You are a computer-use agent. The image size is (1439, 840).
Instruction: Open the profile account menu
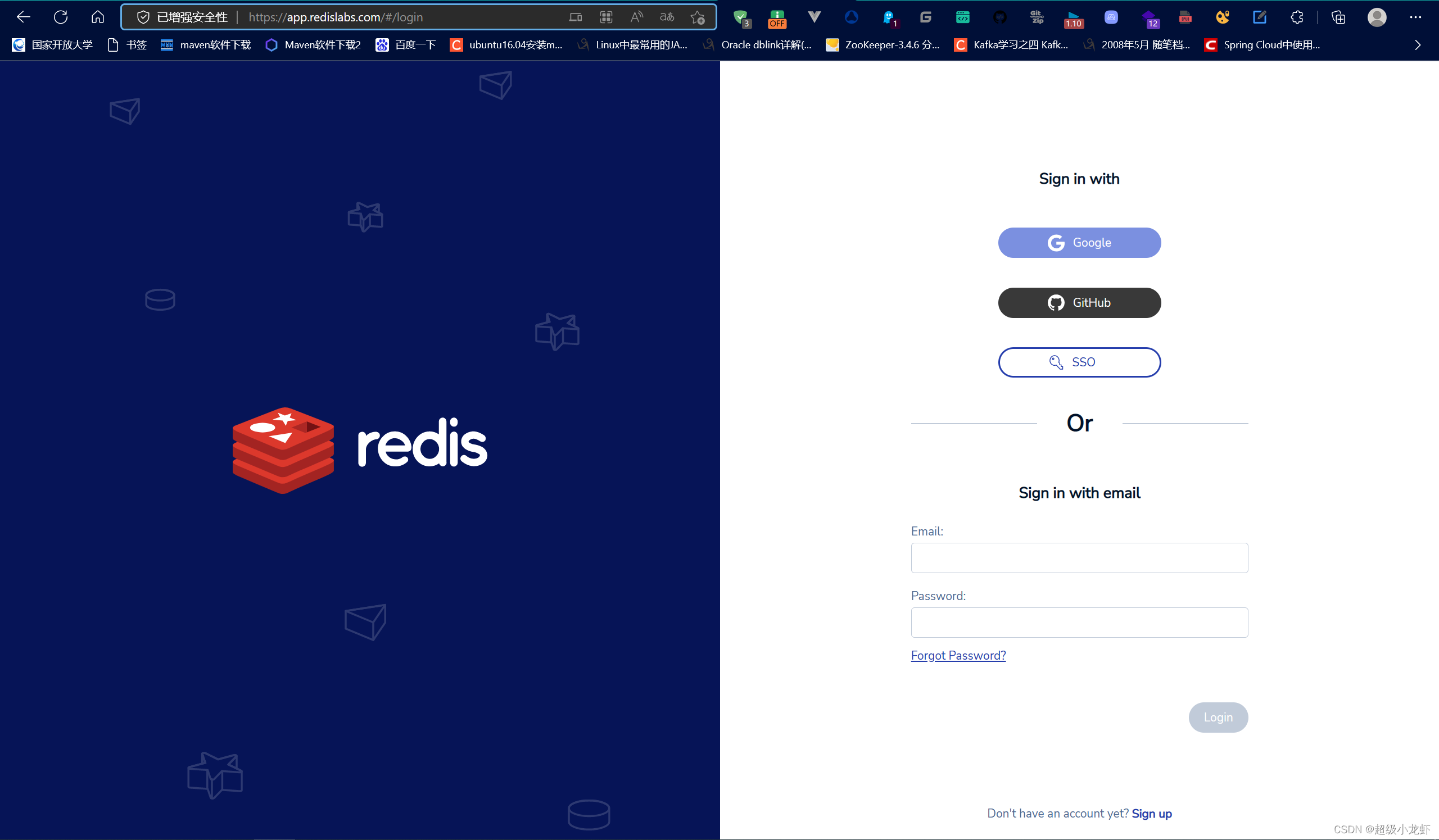tap(1377, 17)
